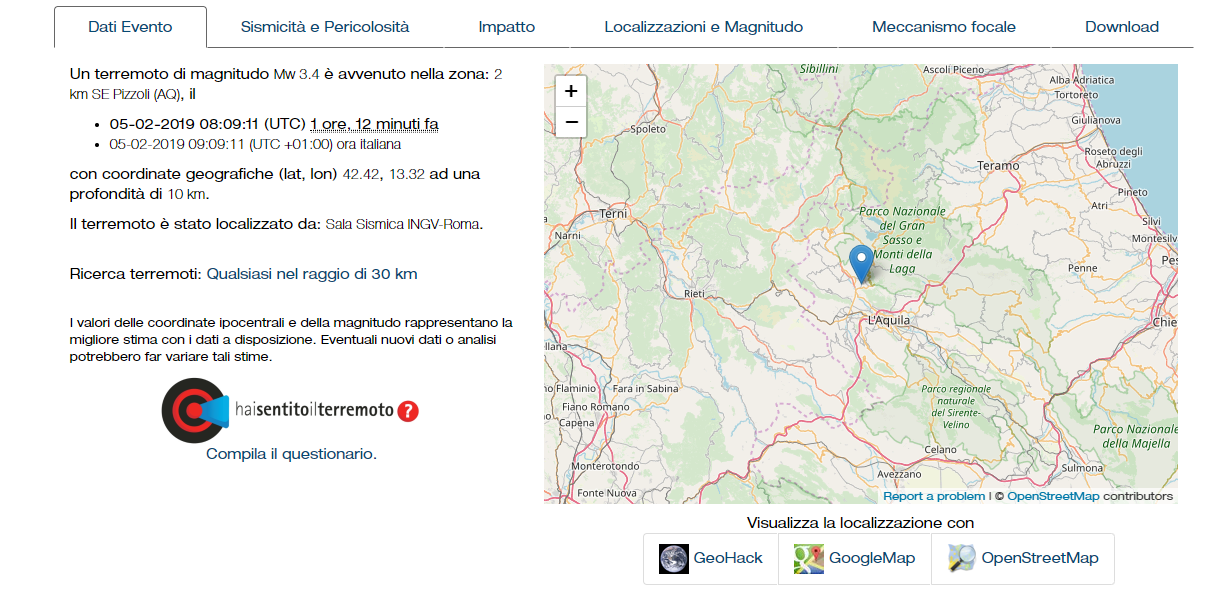Click Terni label on the map
Screen dimensions: 1224x609
point(612,214)
